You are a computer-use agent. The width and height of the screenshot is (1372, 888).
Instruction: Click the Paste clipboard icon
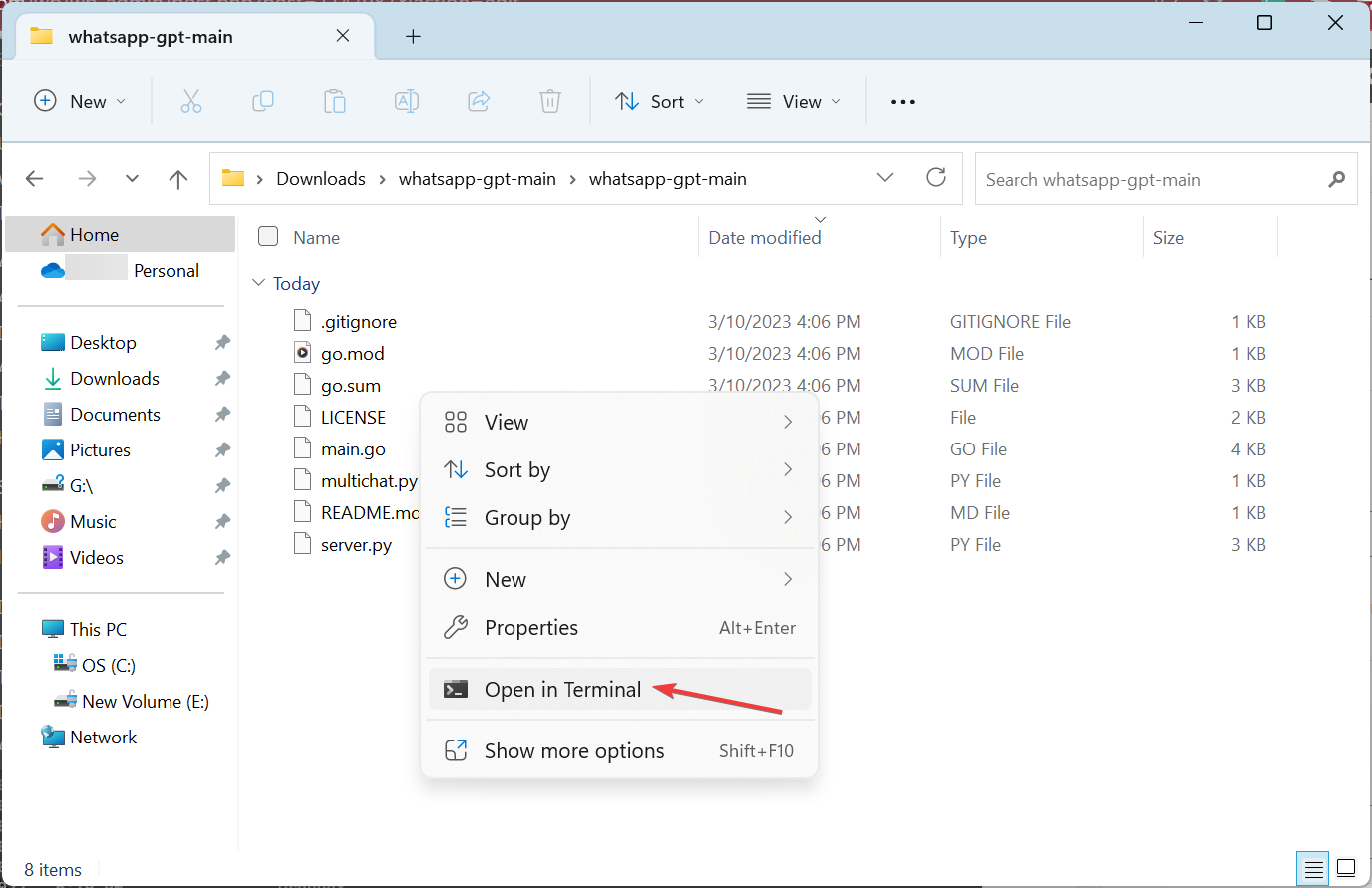tap(335, 101)
